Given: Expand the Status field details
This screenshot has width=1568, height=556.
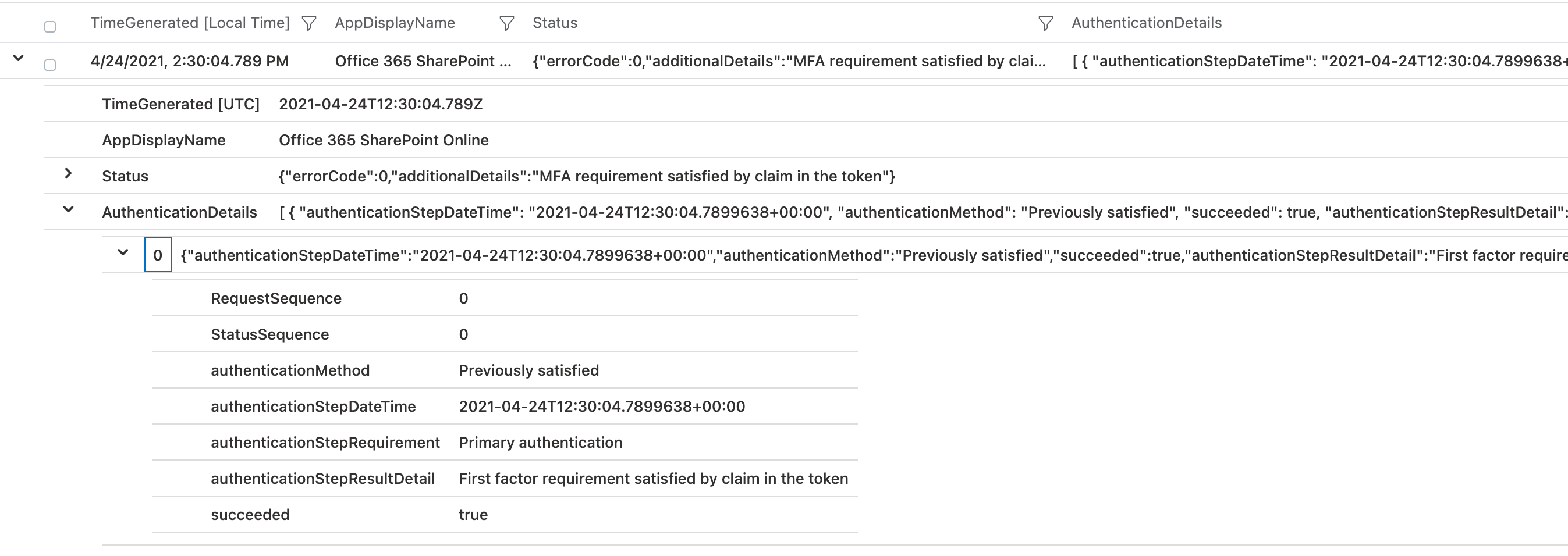Looking at the screenshot, I should pyautogui.click(x=68, y=173).
